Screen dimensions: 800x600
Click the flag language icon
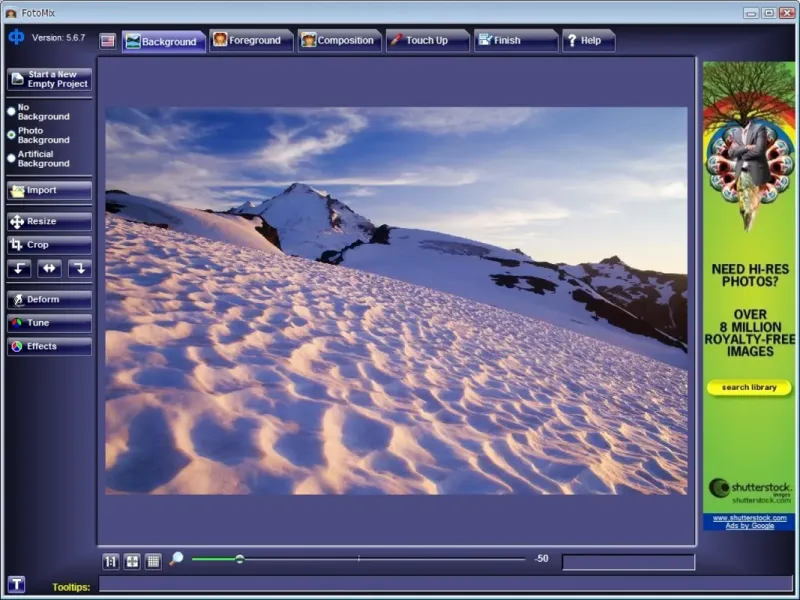coord(107,41)
